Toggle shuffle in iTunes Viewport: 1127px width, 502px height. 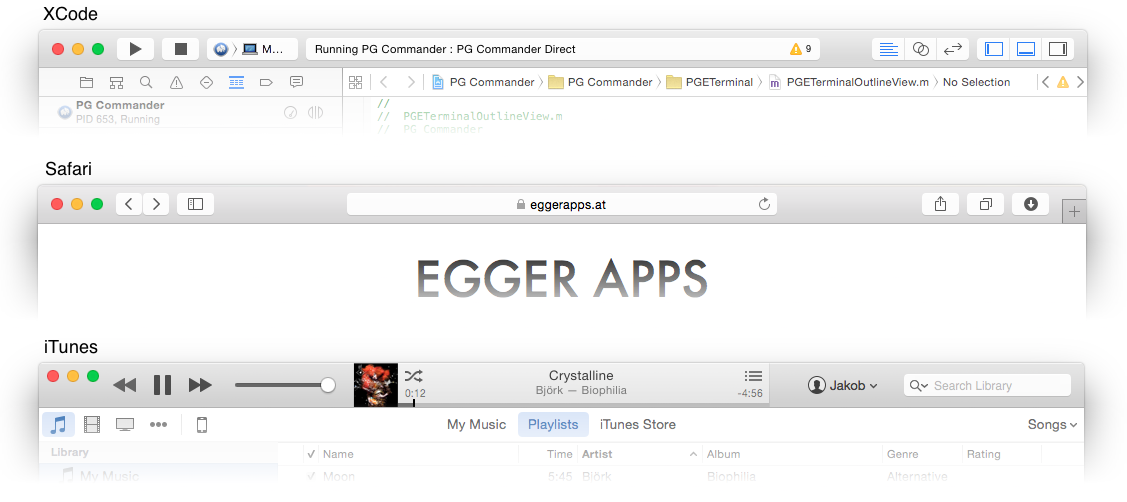pyautogui.click(x=413, y=375)
